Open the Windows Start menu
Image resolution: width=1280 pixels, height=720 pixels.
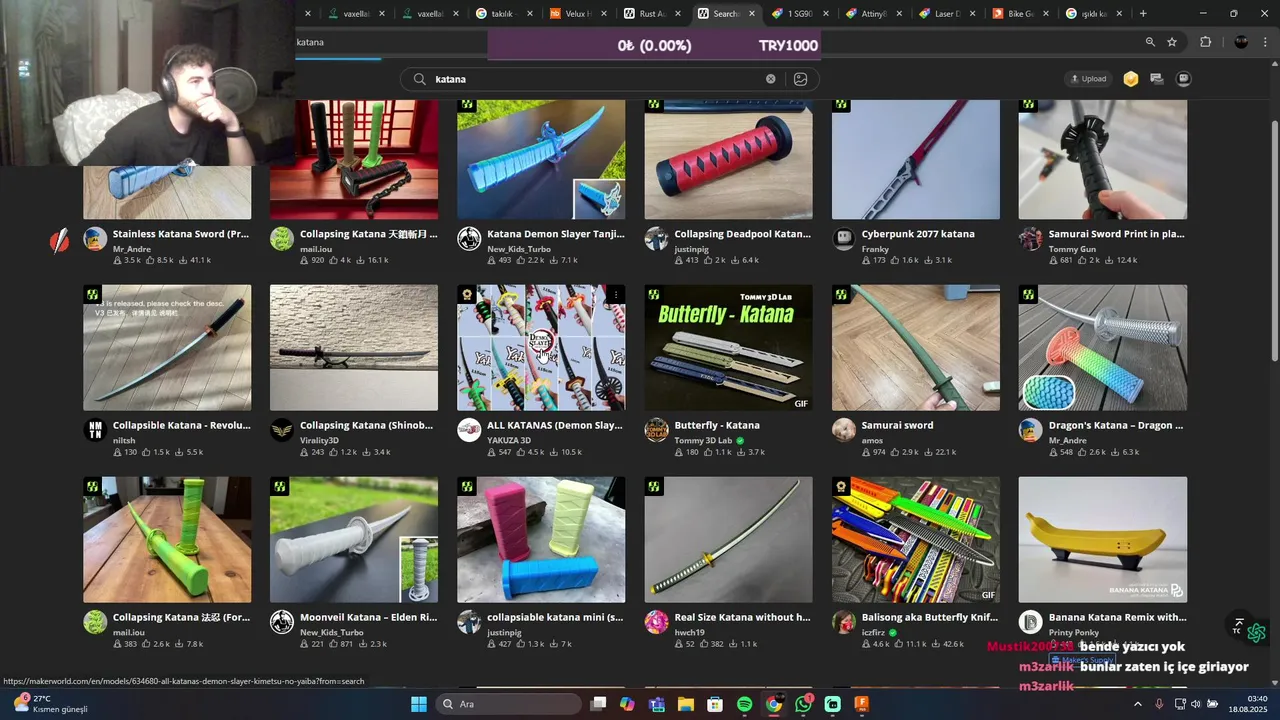[419, 704]
